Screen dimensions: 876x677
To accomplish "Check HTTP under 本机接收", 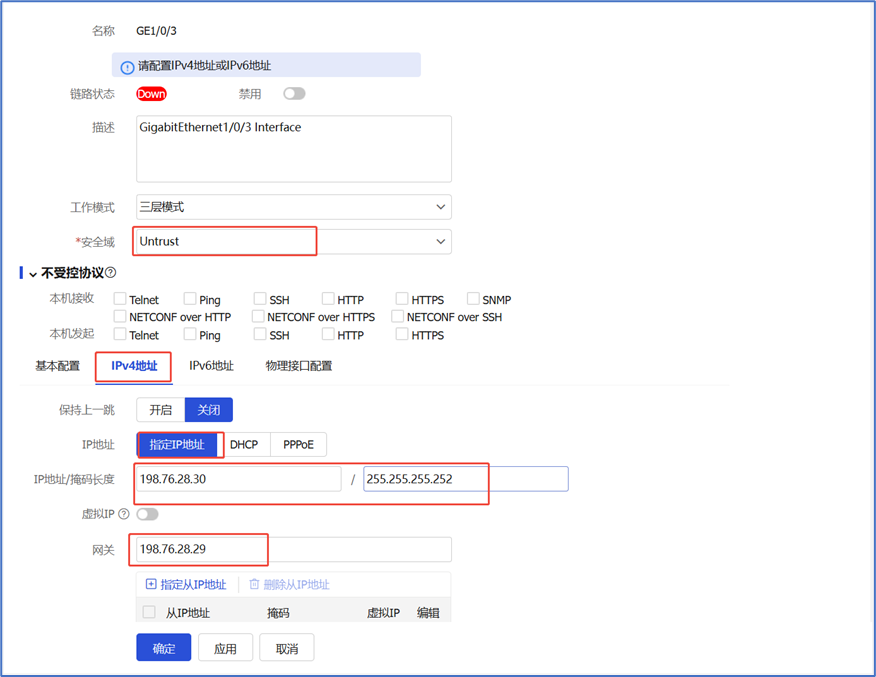I will tap(328, 299).
